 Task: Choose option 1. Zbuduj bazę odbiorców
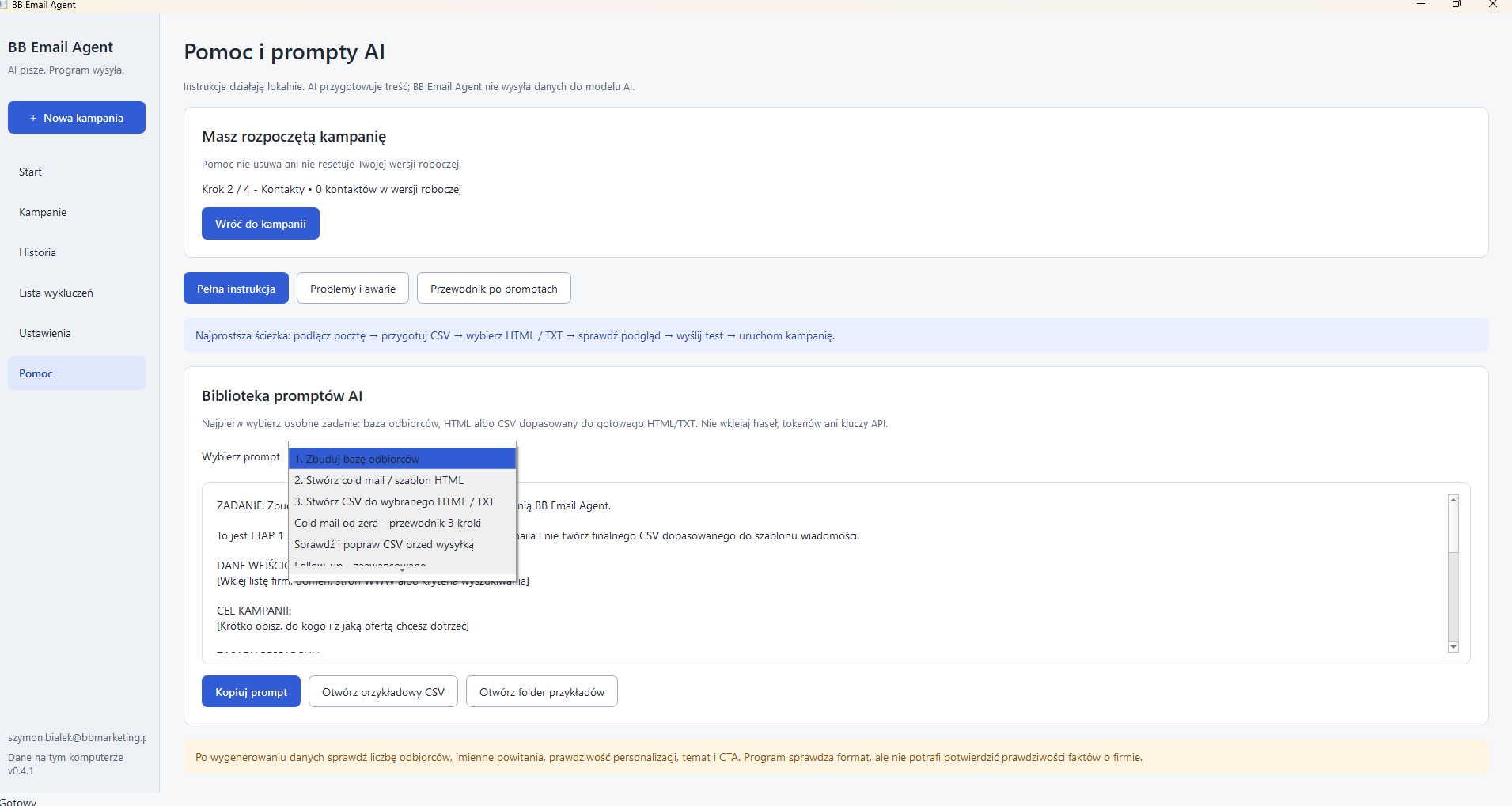click(x=402, y=459)
